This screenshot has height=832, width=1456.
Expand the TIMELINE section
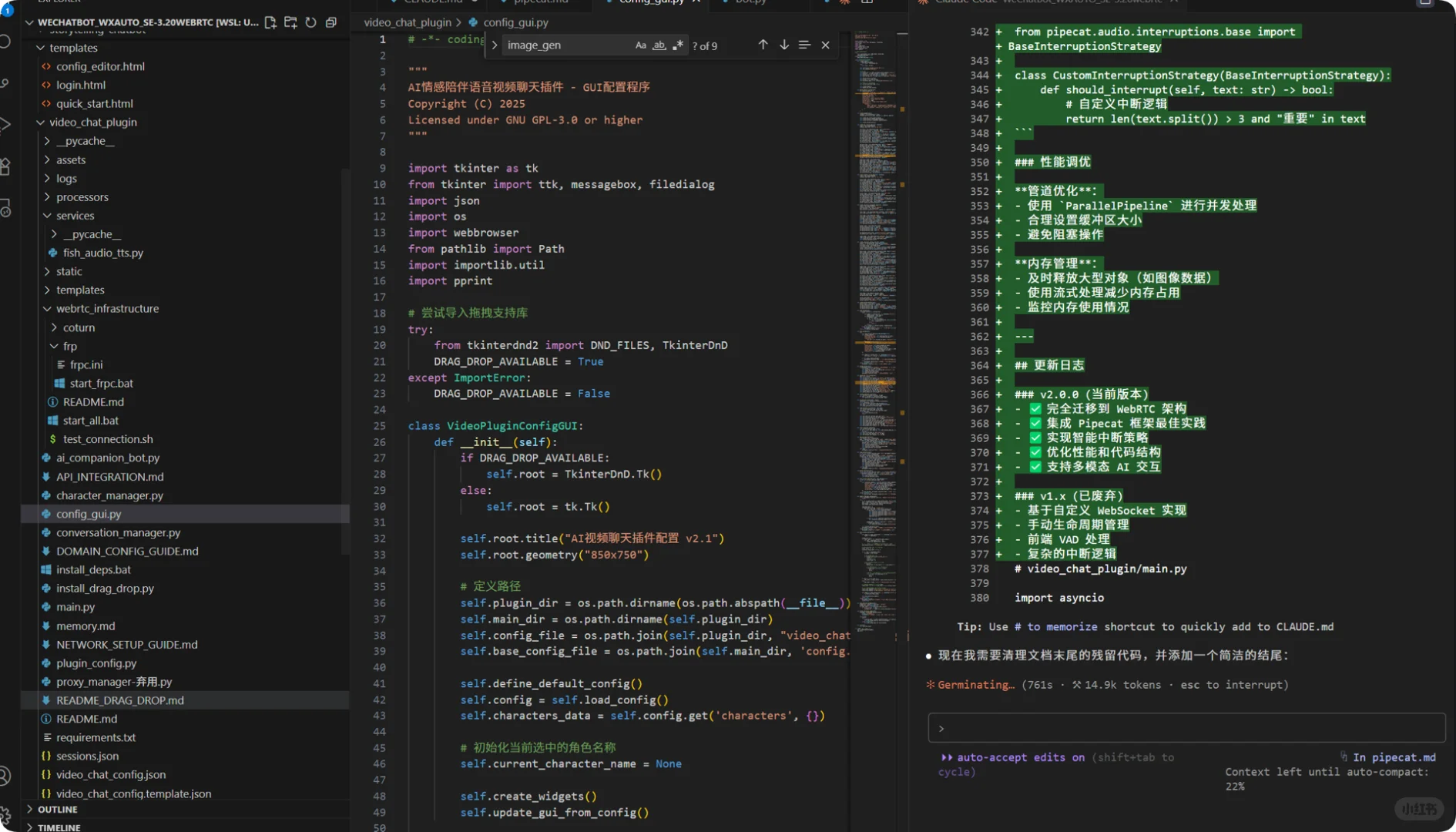pos(29,827)
